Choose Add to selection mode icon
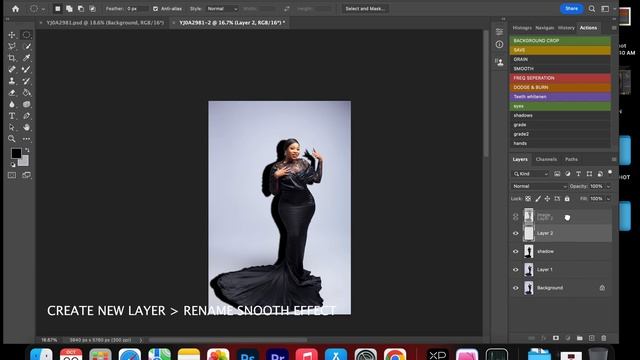 point(69,9)
